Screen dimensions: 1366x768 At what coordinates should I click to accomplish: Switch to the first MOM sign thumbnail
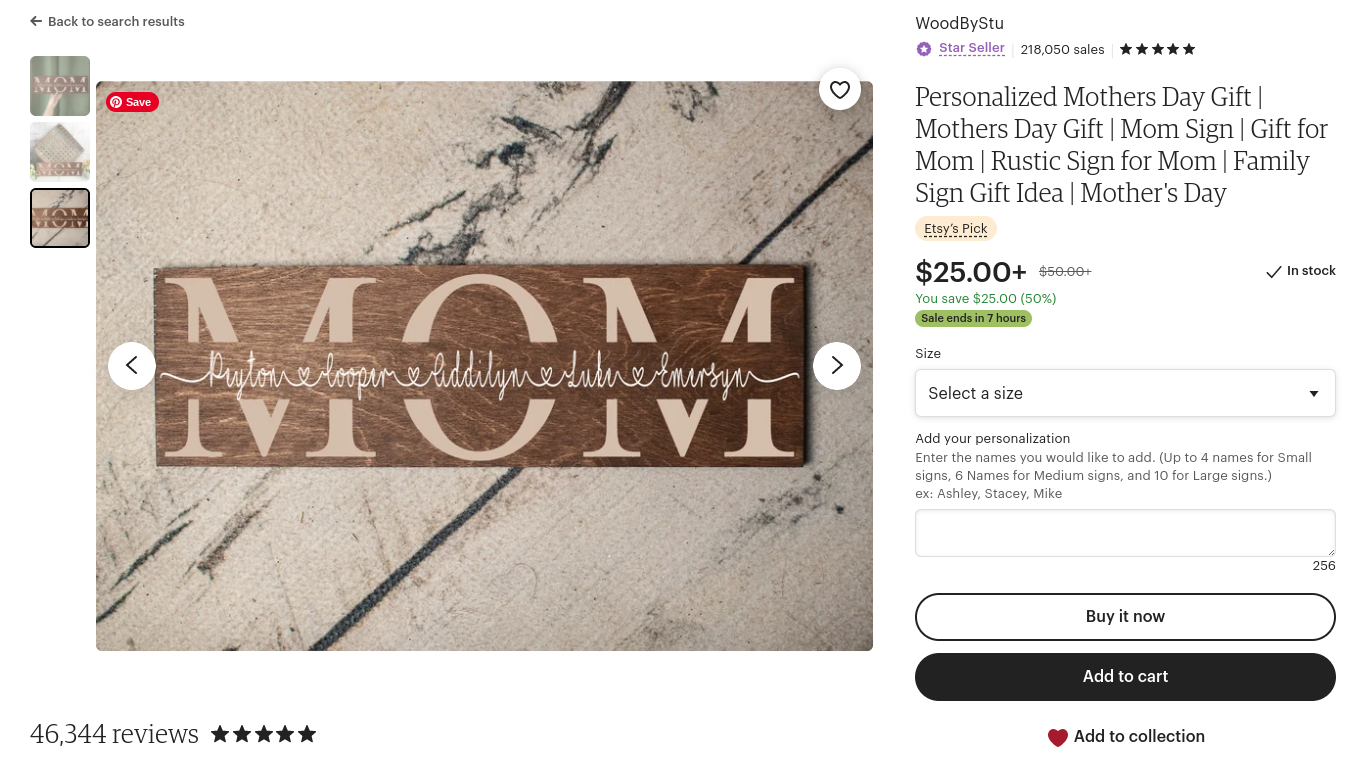click(x=59, y=85)
